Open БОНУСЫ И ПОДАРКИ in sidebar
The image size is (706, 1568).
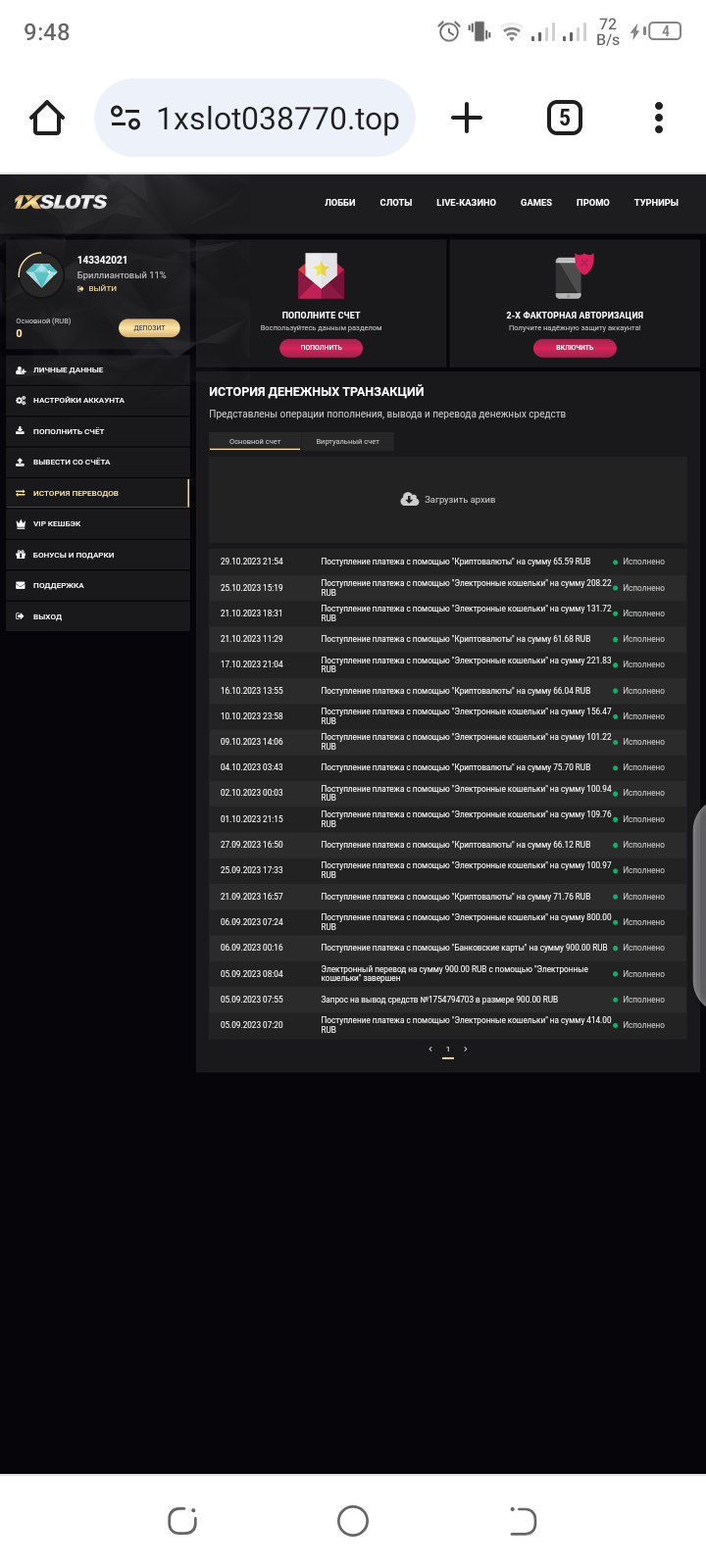pos(98,555)
